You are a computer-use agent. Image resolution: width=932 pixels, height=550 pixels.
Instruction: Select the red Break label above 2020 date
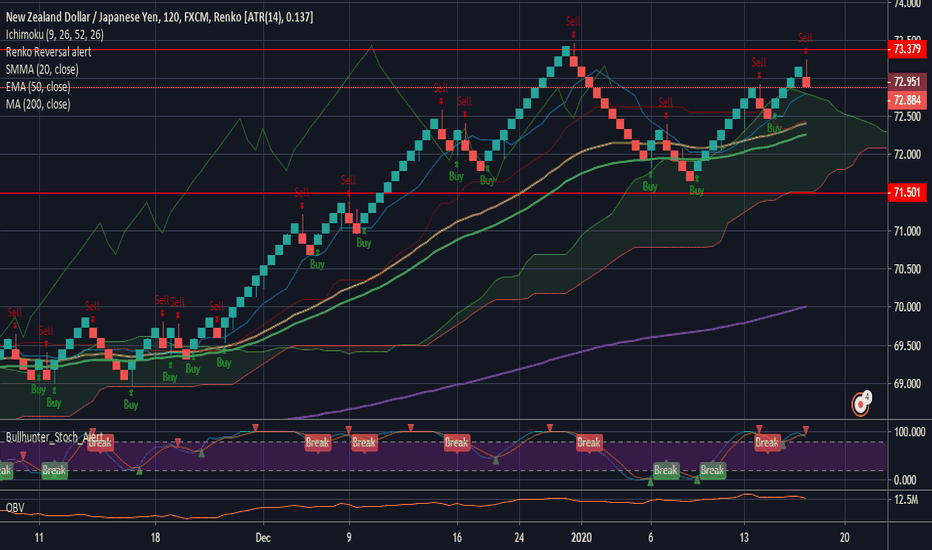[x=588, y=442]
